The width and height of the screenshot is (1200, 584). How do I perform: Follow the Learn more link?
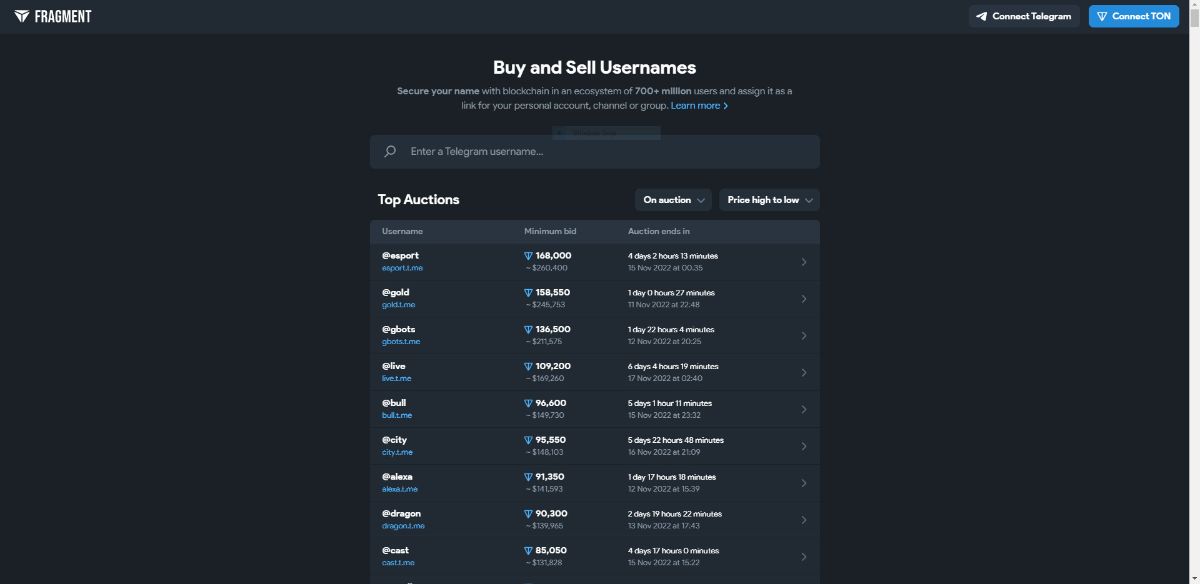click(x=699, y=106)
